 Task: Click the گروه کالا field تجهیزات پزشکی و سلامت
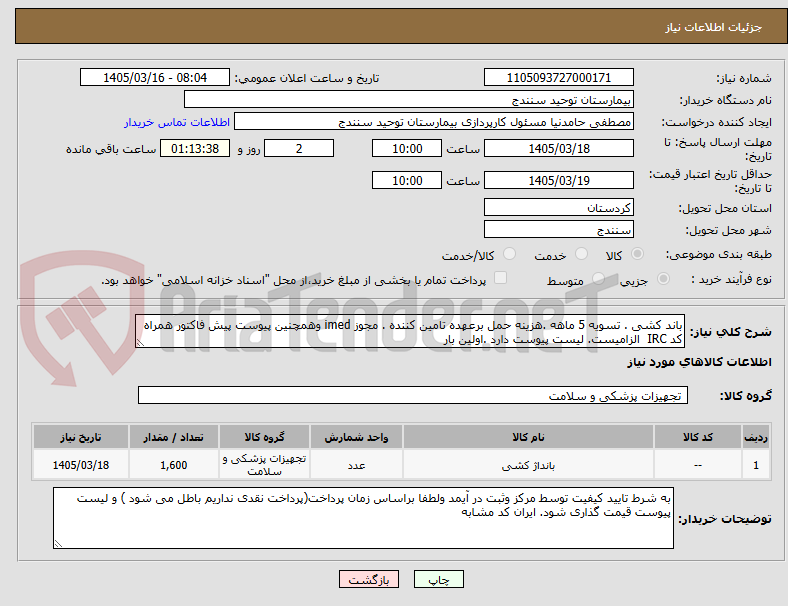pyautogui.click(x=413, y=395)
